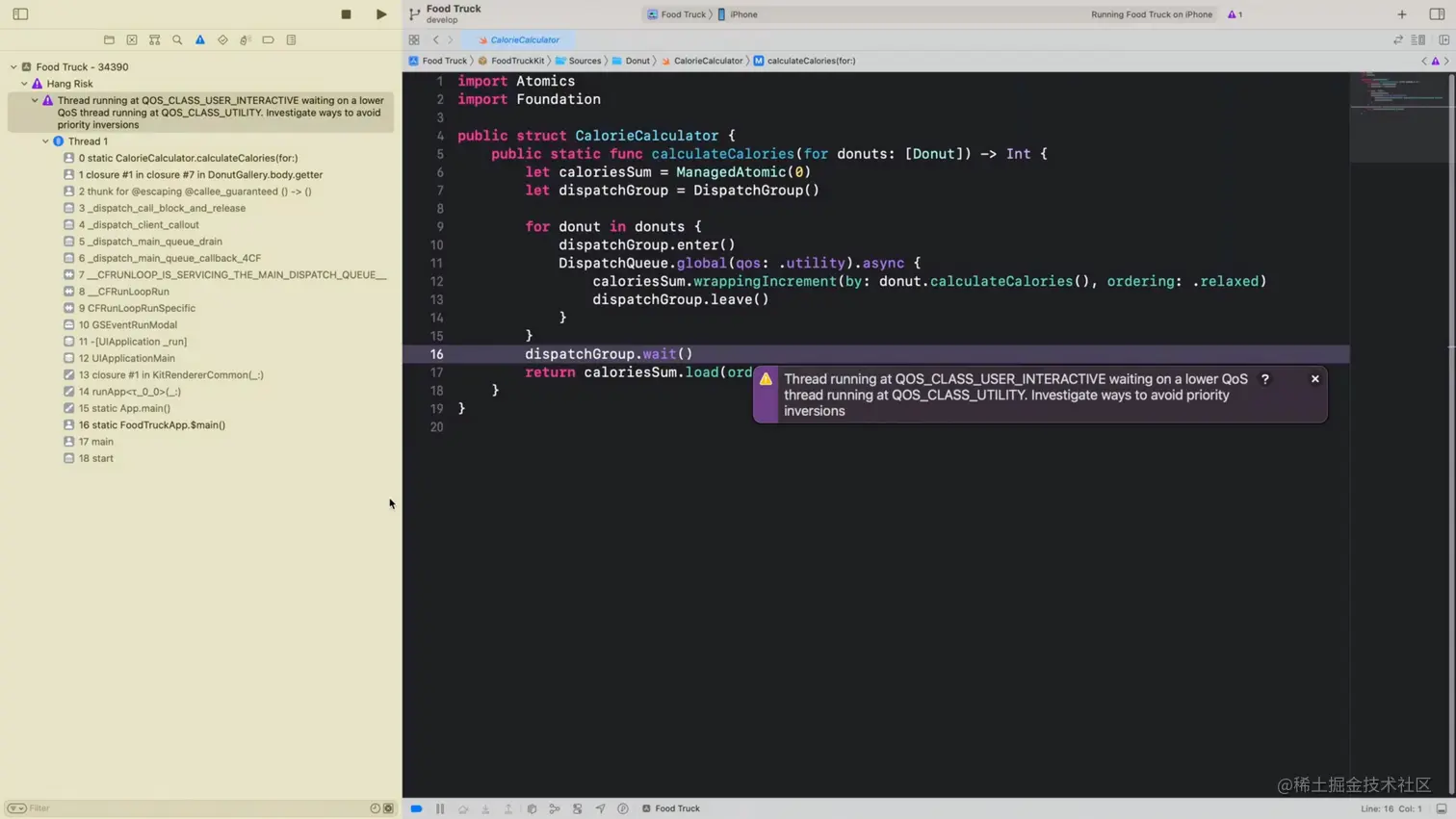This screenshot has height=819, width=1456.
Task: Collapse the Hang Risk group
Action: 24,84
